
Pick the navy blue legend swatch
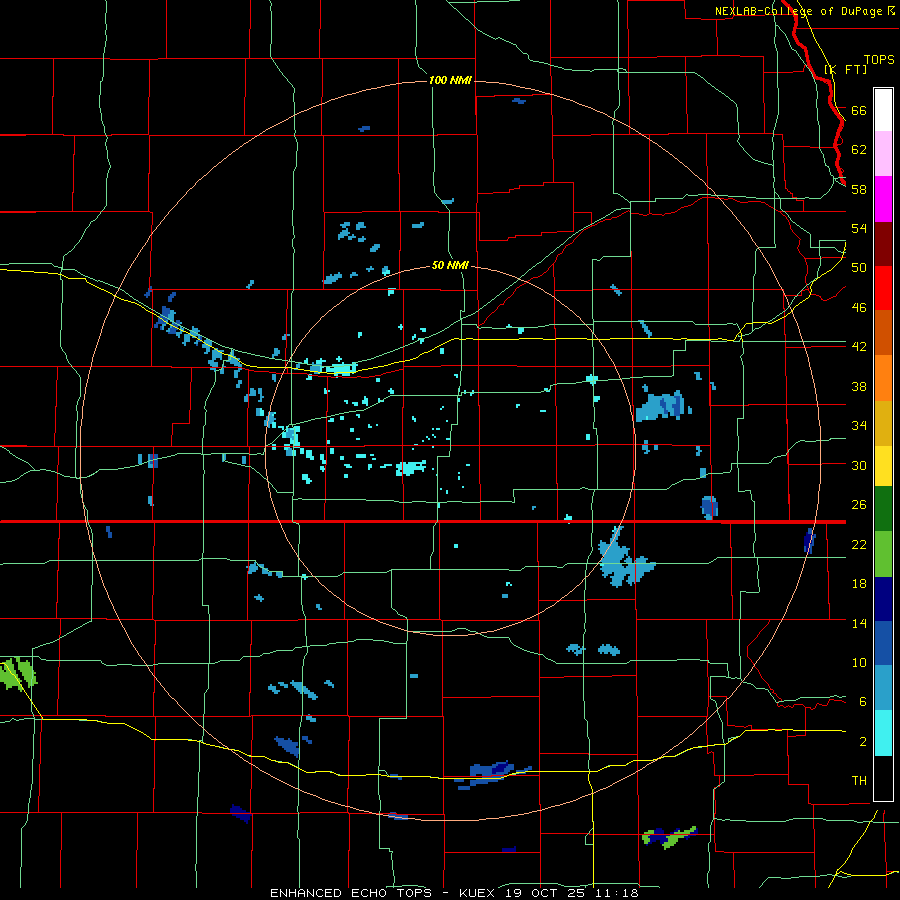883,599
